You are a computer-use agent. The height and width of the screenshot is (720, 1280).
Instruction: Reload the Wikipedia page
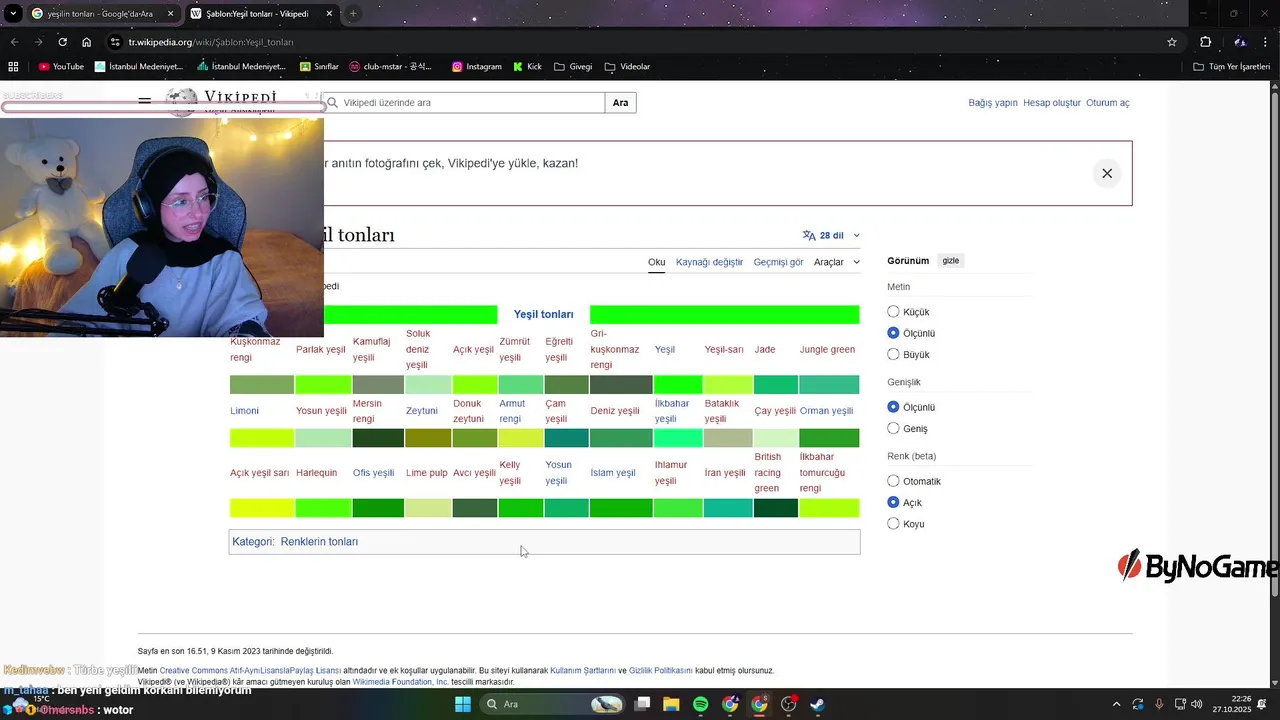[62, 42]
